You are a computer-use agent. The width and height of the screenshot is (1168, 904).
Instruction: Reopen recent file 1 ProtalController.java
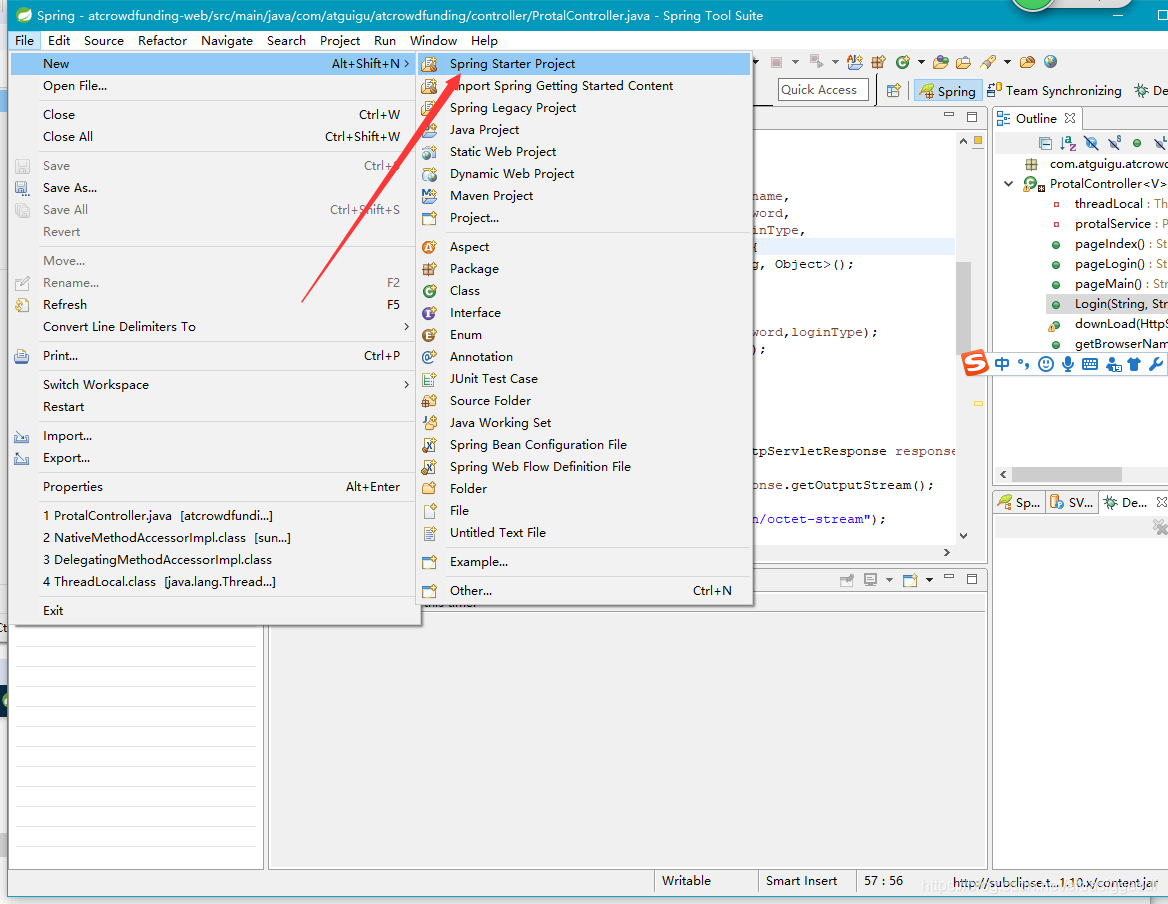pos(212,516)
